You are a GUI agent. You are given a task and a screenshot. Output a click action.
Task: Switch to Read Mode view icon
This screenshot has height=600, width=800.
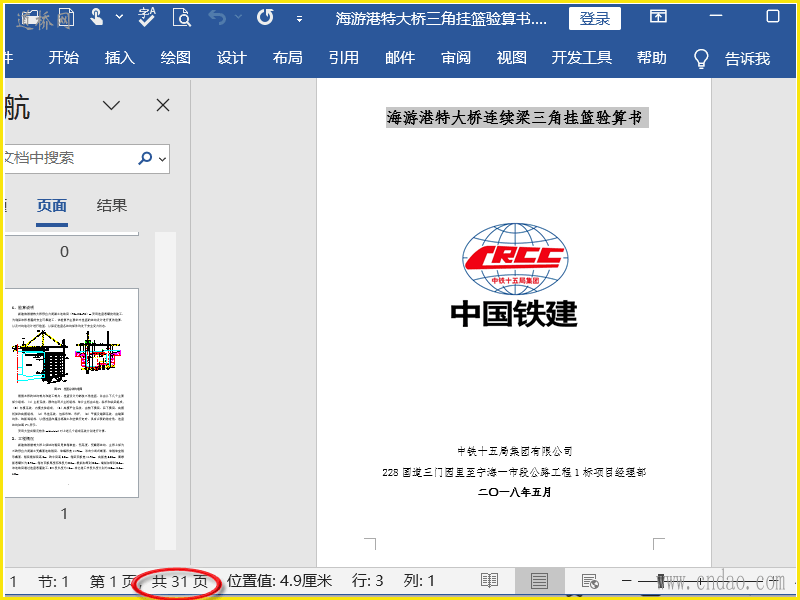coord(489,581)
